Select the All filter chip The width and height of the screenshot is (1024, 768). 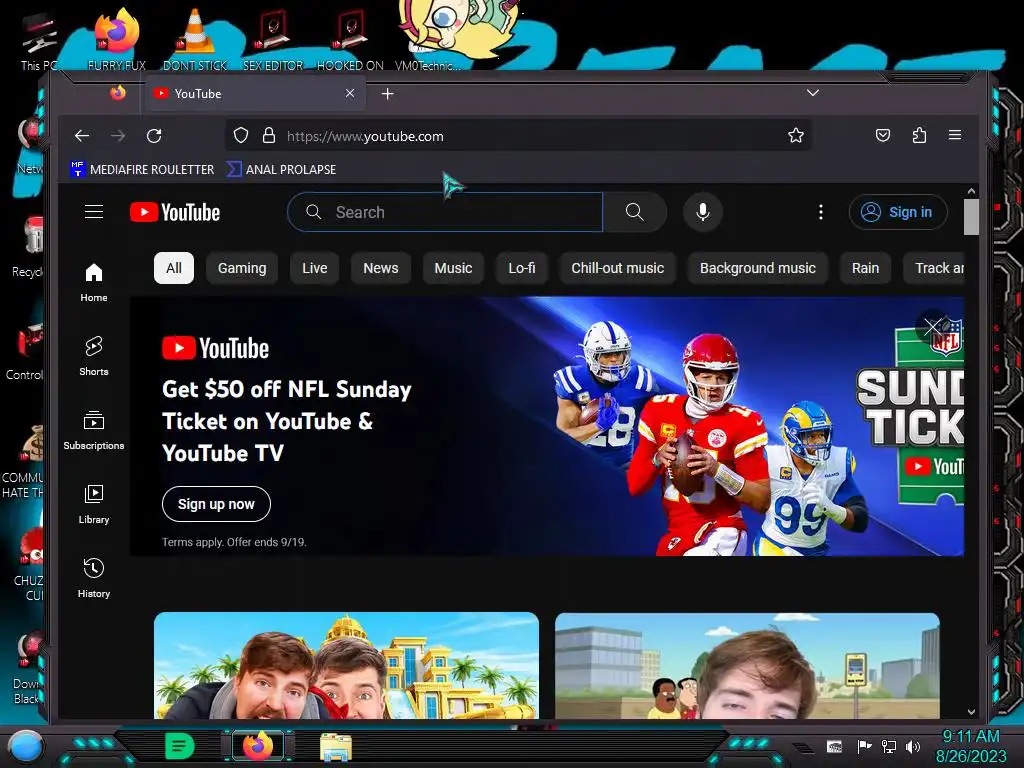pyautogui.click(x=174, y=268)
